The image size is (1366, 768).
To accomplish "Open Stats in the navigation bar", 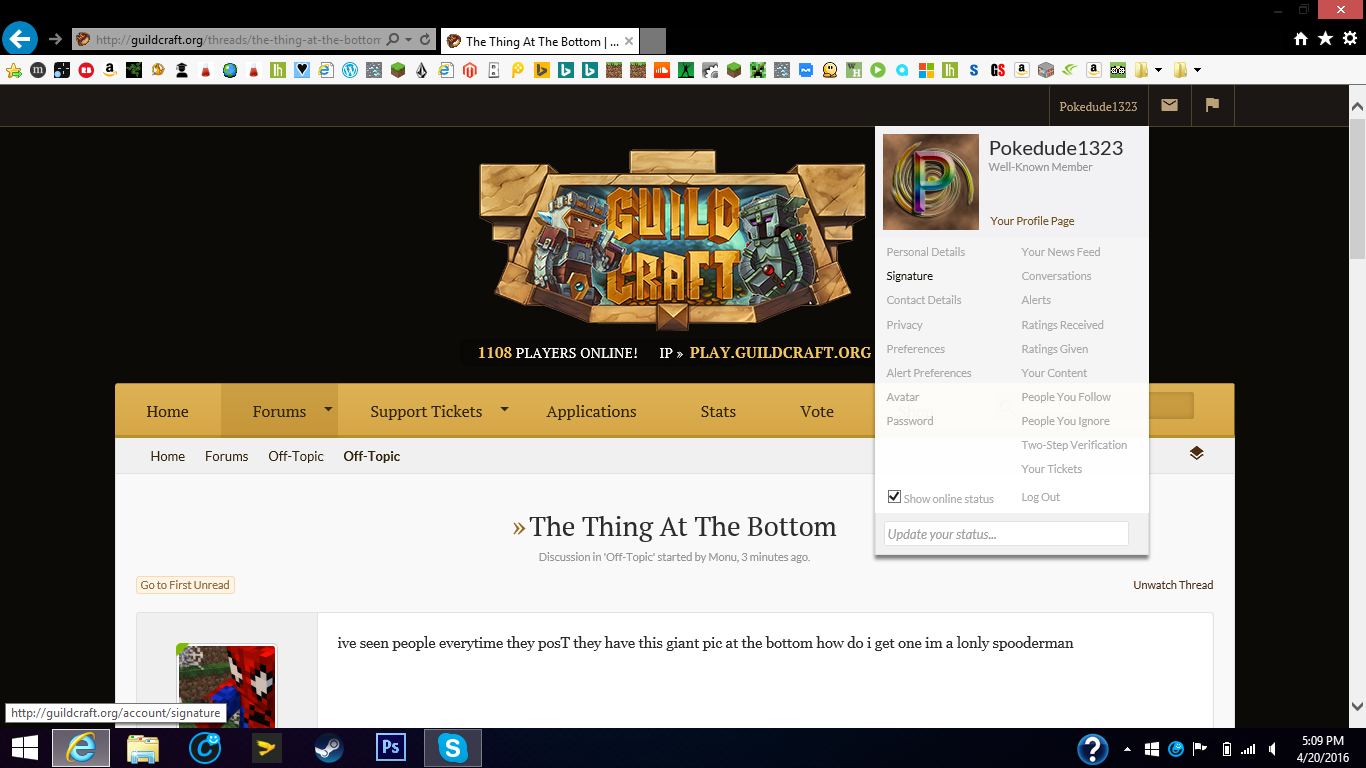I will (718, 411).
